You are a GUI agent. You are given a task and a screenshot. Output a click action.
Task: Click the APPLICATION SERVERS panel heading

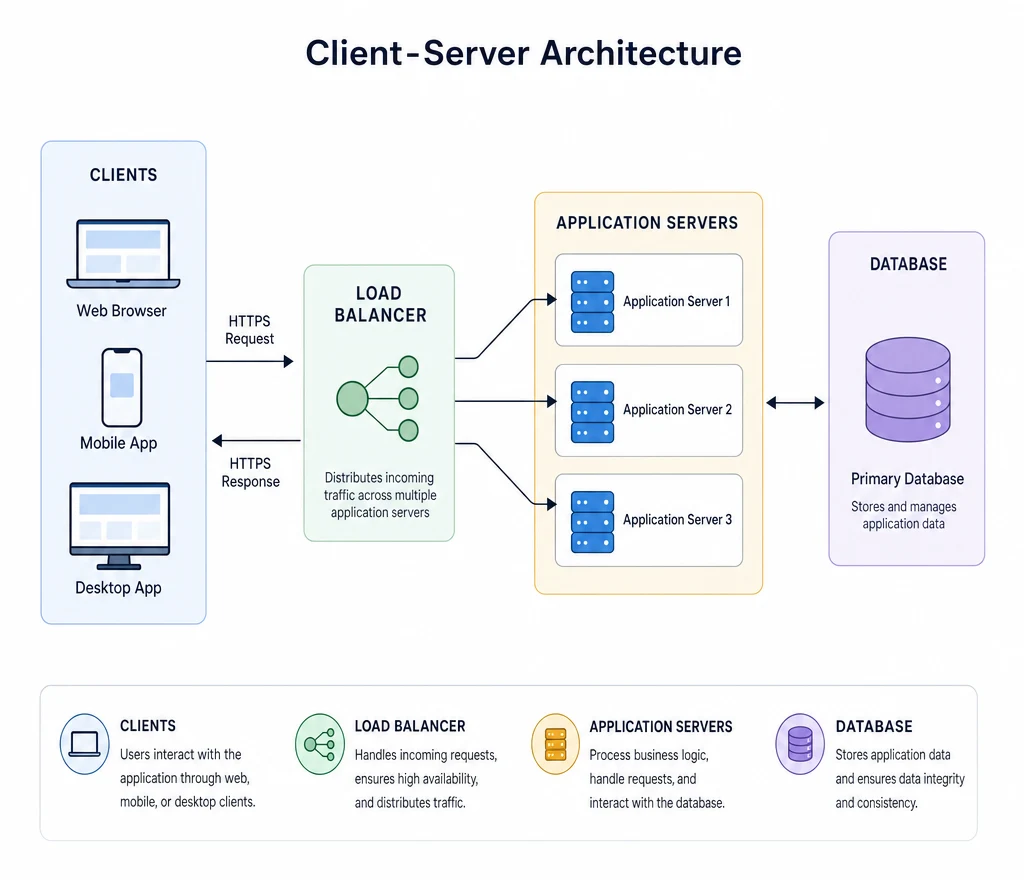click(647, 223)
